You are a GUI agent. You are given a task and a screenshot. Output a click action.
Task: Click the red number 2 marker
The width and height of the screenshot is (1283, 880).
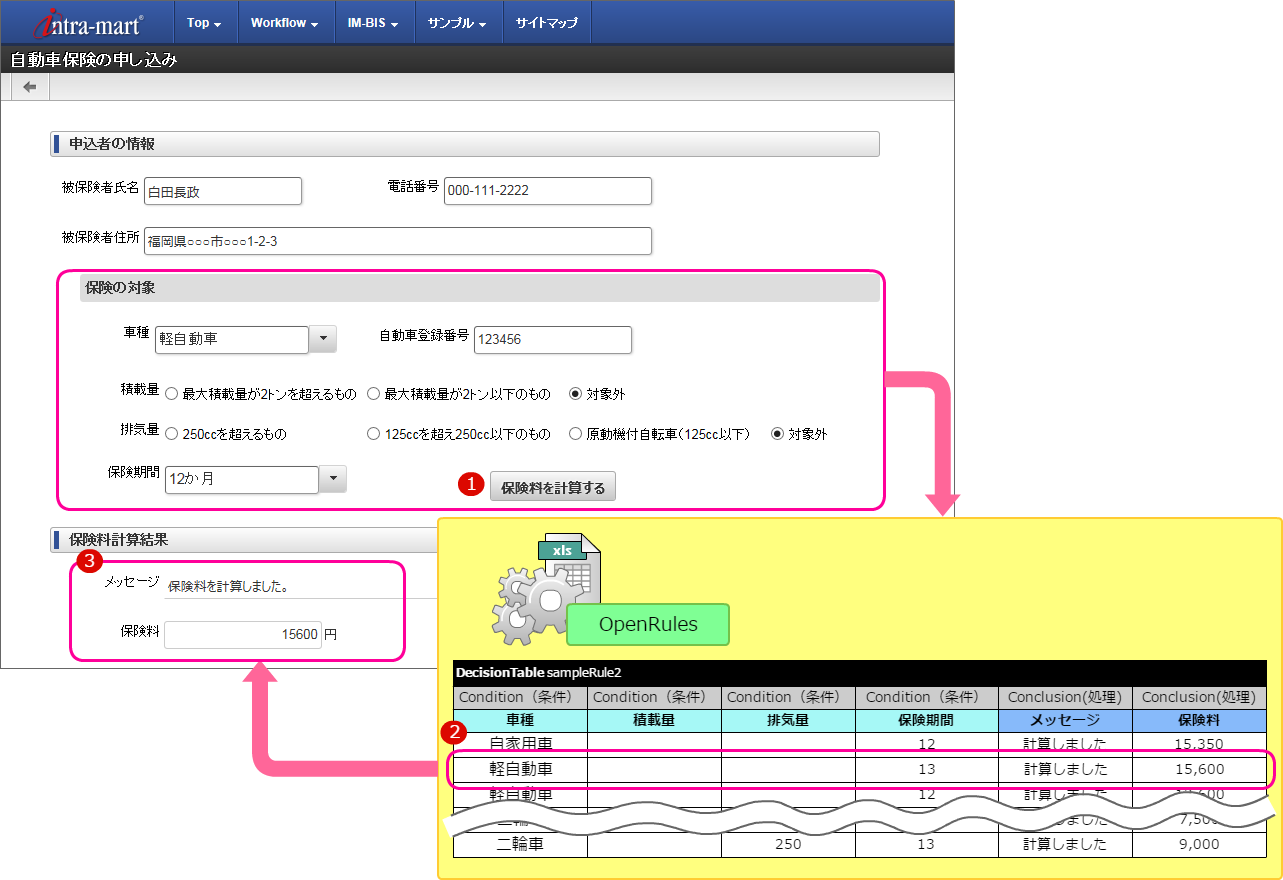[x=454, y=731]
